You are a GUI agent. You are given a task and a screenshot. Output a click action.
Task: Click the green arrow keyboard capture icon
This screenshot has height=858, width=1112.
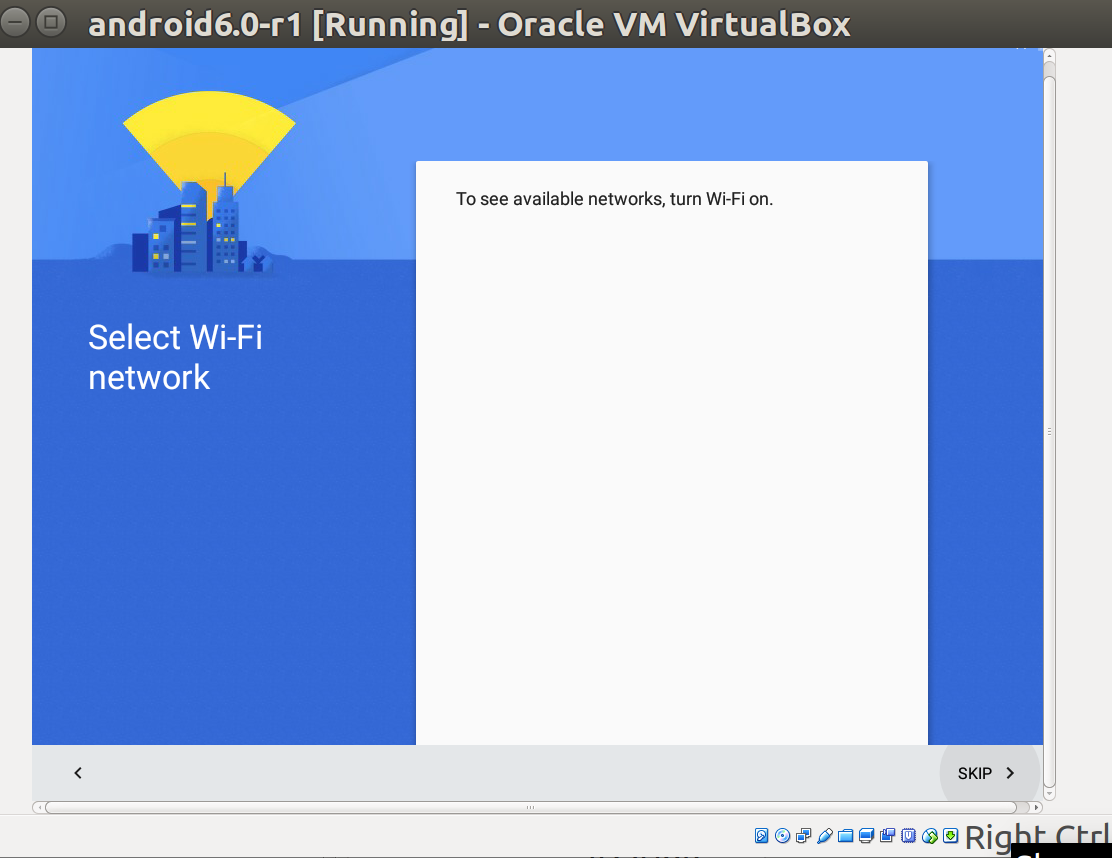950,836
